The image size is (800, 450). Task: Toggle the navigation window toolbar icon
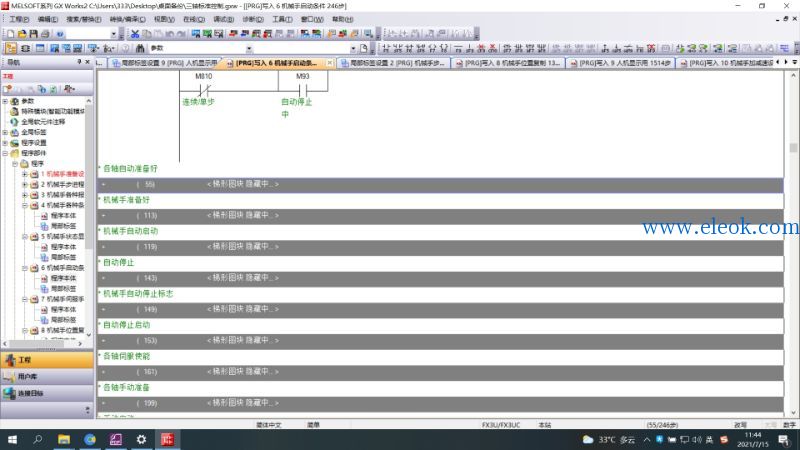click(11, 48)
